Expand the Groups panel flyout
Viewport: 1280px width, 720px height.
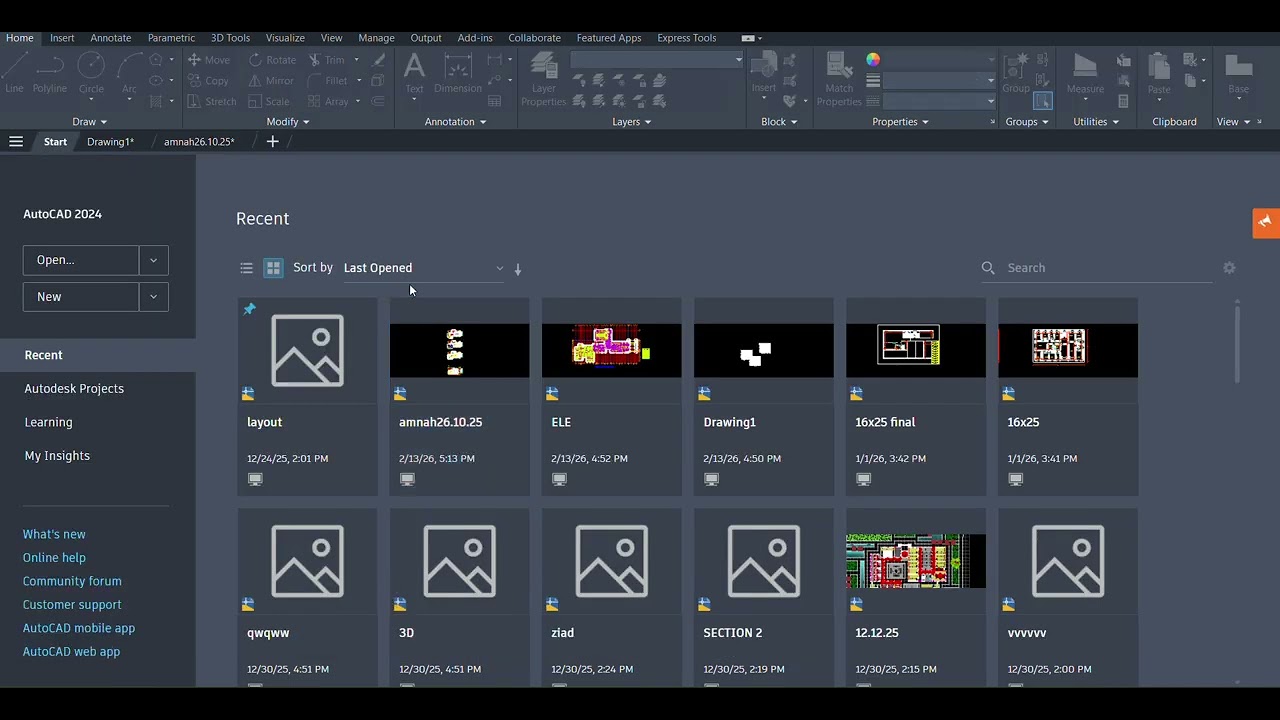[1027, 122]
